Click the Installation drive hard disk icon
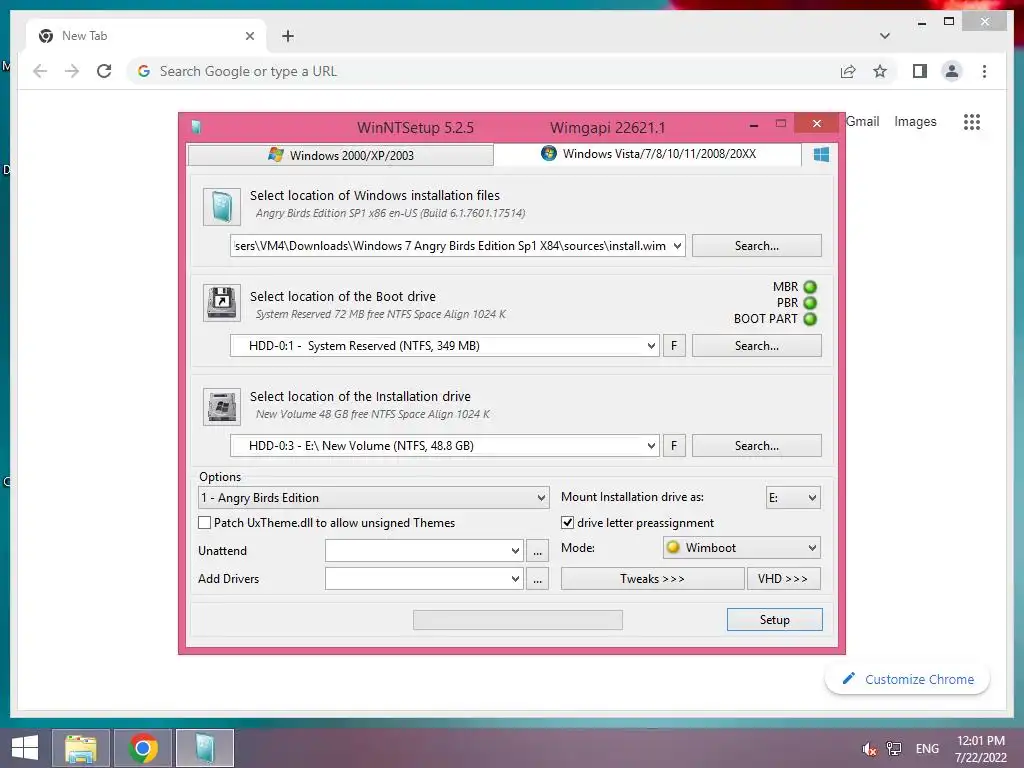The height and width of the screenshot is (768, 1024). point(221,406)
